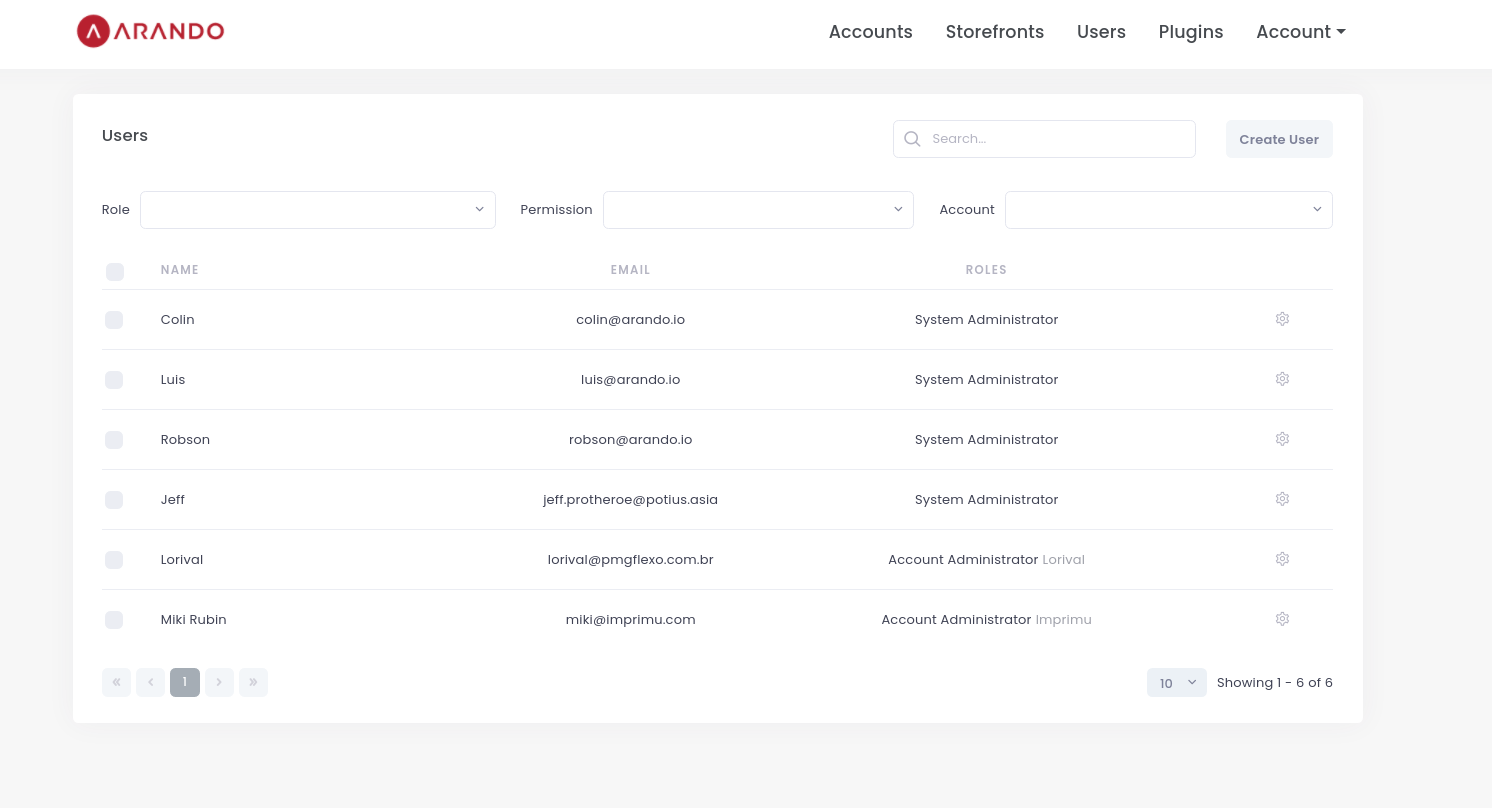Click the Create User button
Screen dimensions: 1492x808
click(x=1278, y=139)
